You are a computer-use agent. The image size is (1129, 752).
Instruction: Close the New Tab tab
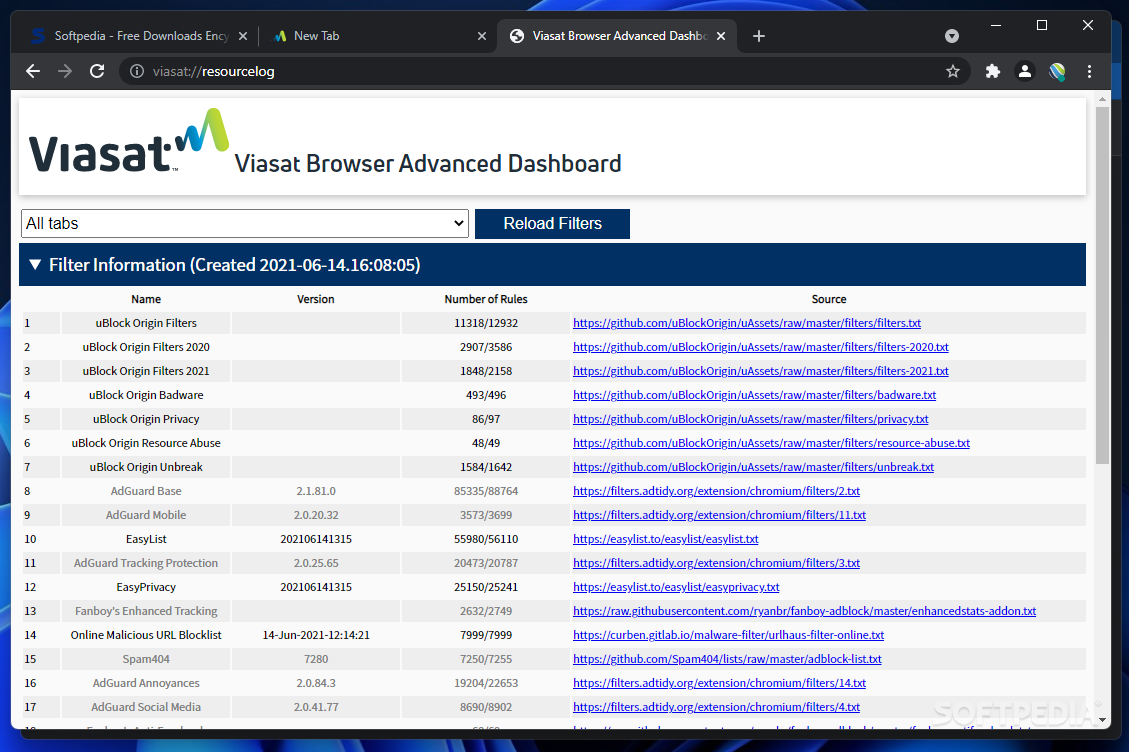482,36
